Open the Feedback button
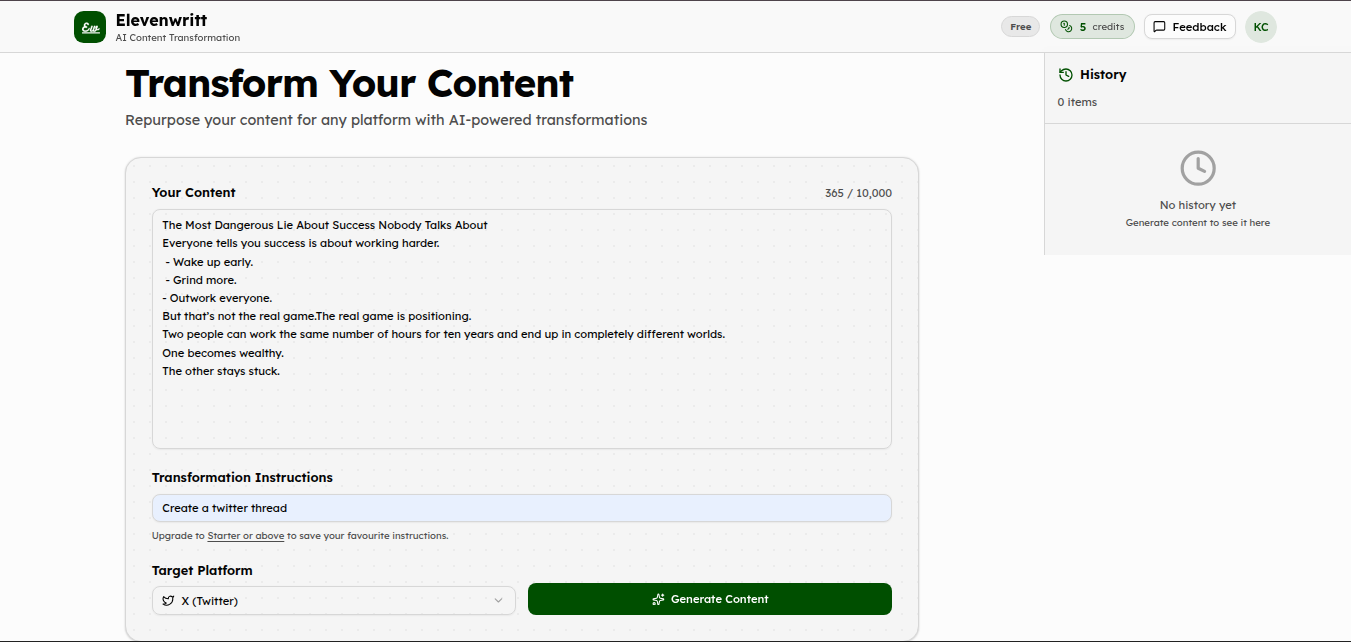The image size is (1351, 642). [1189, 27]
